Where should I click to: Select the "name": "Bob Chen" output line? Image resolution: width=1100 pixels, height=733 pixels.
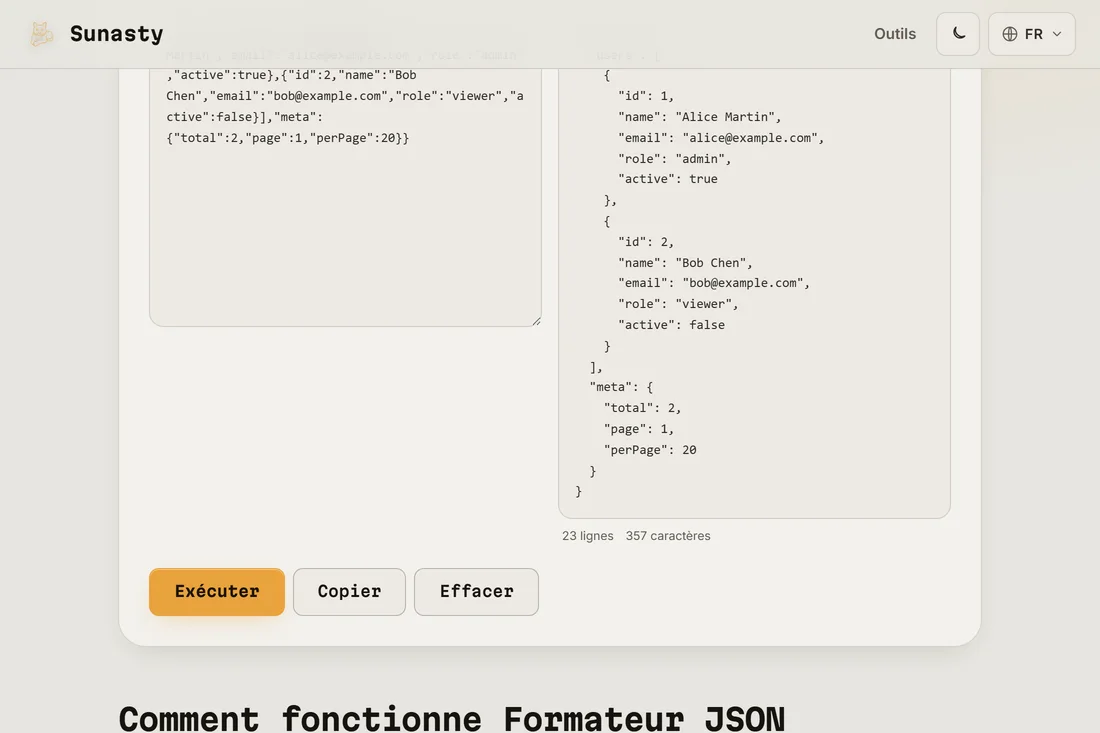pos(685,263)
